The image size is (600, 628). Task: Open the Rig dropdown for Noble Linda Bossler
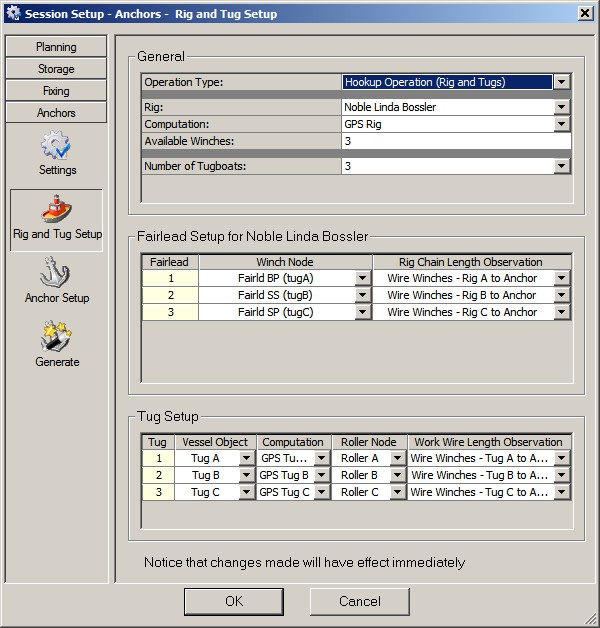tap(562, 107)
